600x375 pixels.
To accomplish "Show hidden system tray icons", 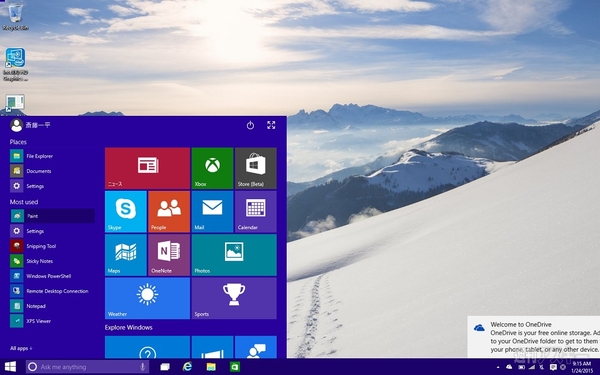I will (498, 367).
